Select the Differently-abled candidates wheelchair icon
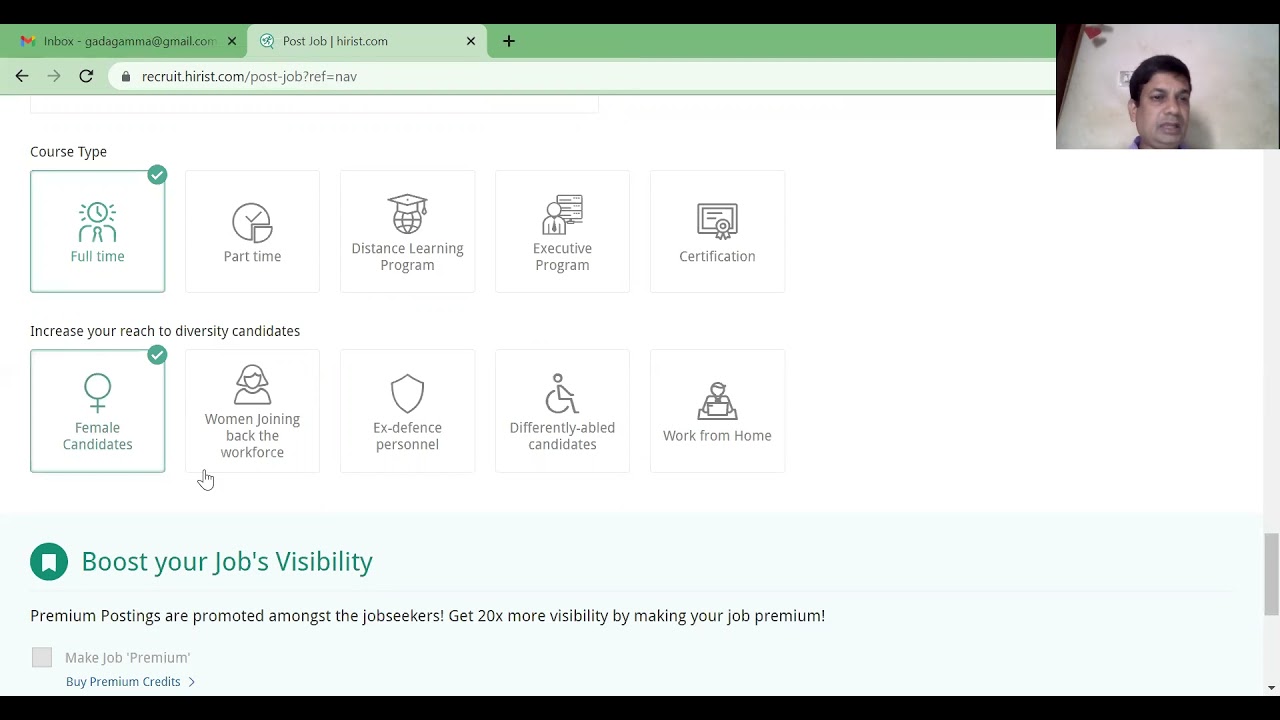 click(562, 393)
